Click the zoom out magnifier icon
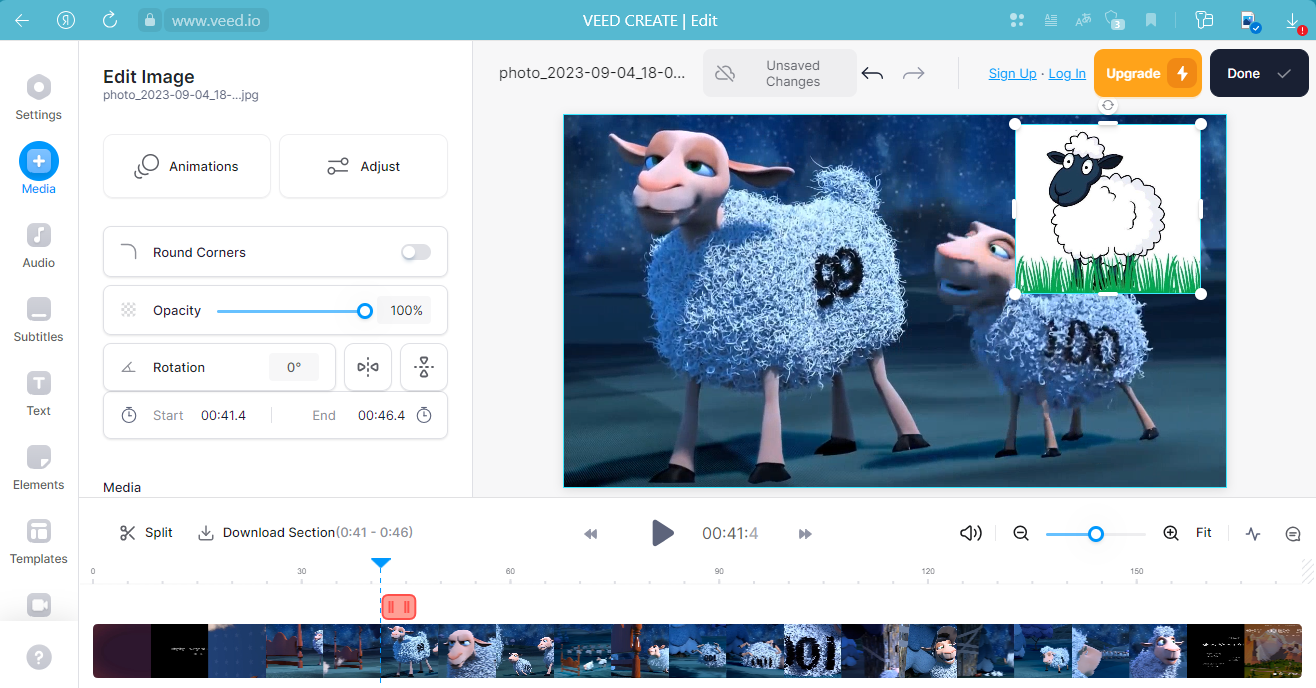The image size is (1316, 688). tap(1021, 533)
